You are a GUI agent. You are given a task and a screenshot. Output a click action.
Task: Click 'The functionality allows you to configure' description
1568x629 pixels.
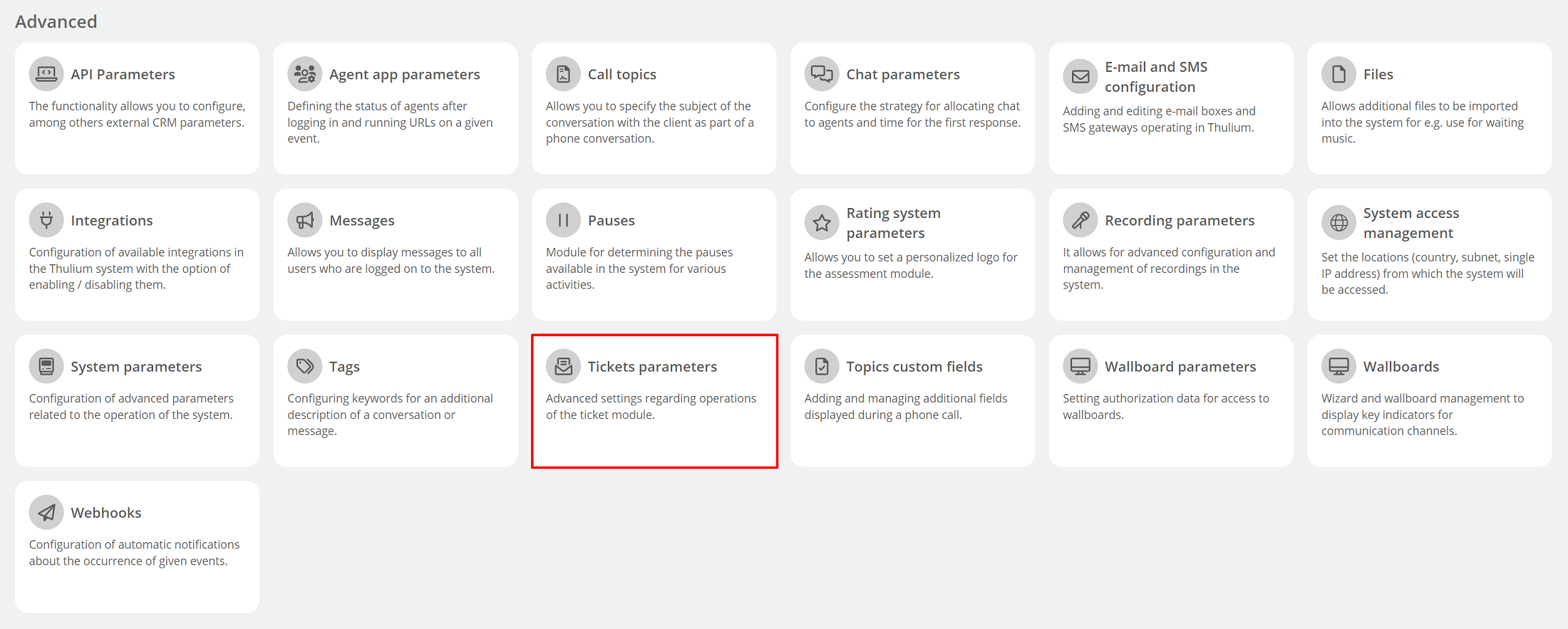click(137, 114)
